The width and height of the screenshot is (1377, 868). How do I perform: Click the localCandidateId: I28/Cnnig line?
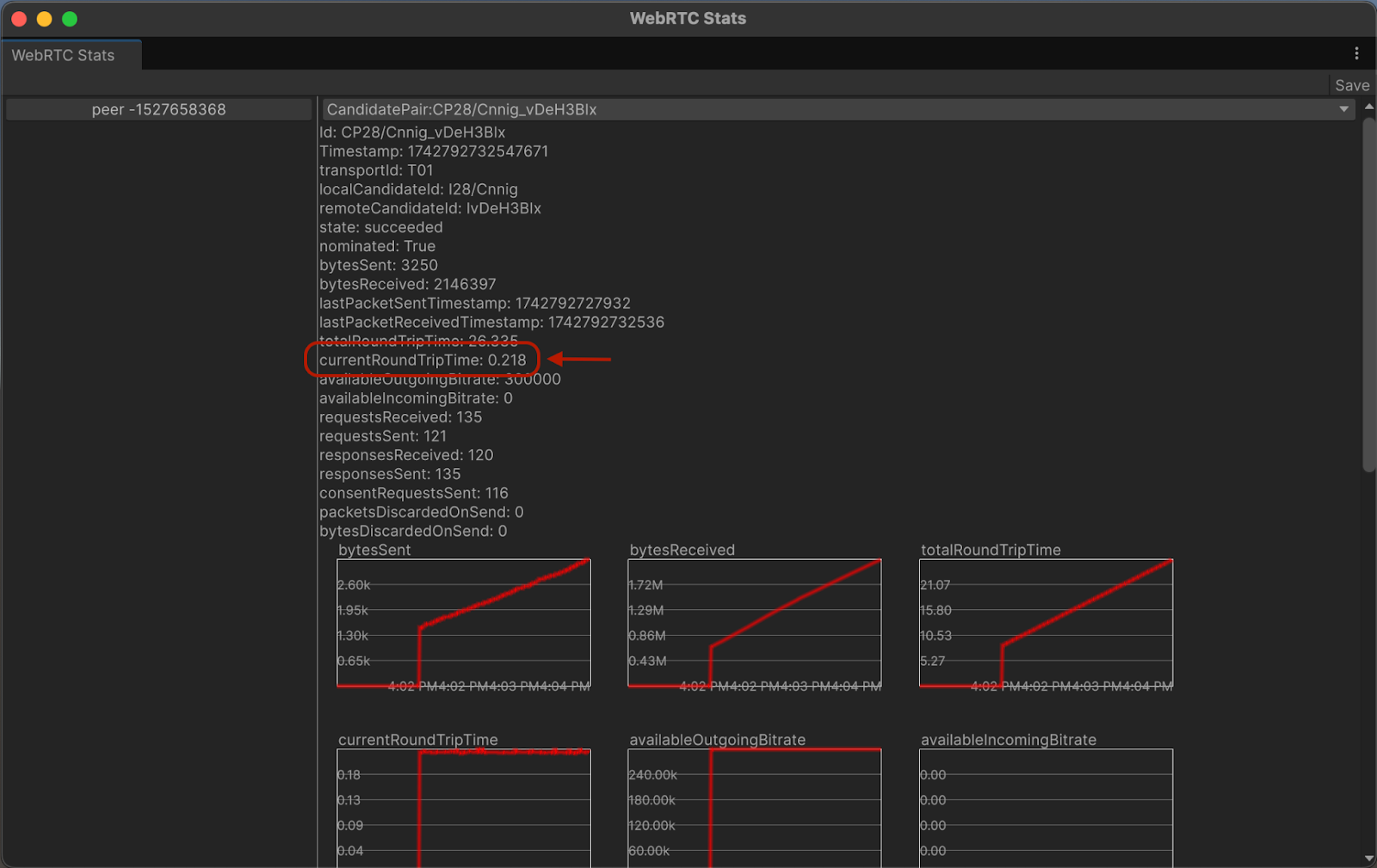pyautogui.click(x=418, y=189)
